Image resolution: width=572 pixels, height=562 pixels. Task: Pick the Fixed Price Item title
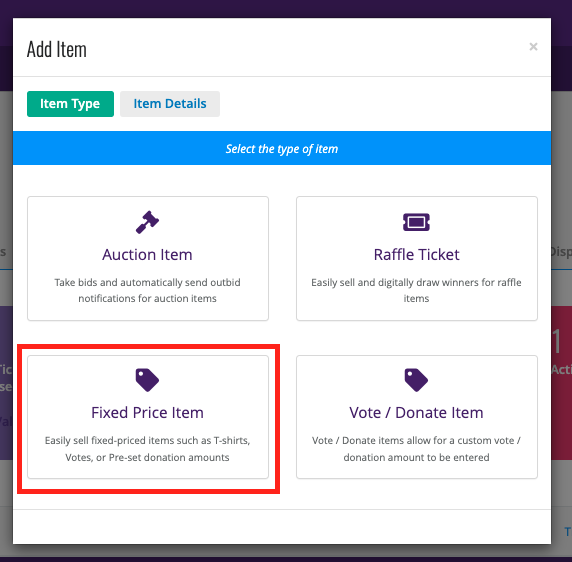tap(147, 412)
